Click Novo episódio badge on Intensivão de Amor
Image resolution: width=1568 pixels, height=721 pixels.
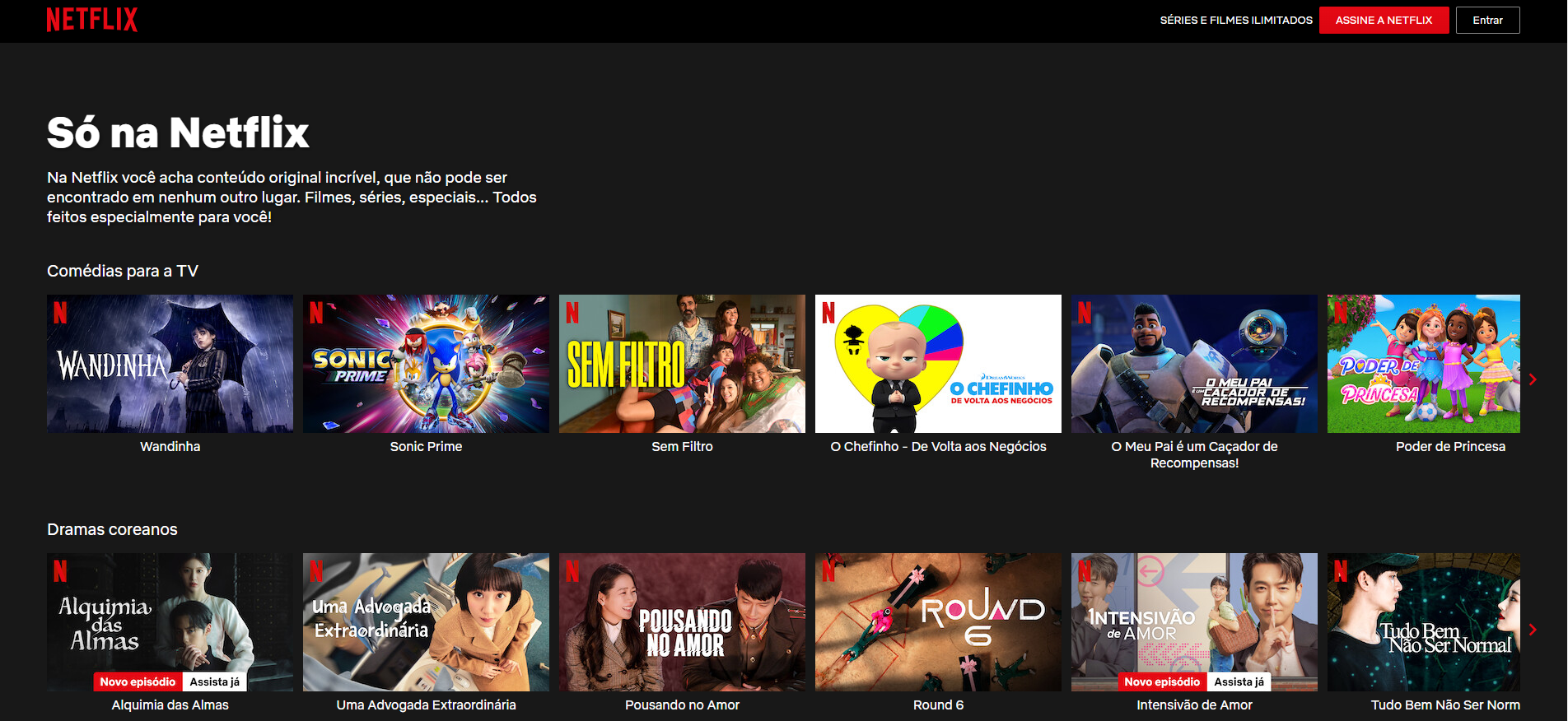point(1162,681)
